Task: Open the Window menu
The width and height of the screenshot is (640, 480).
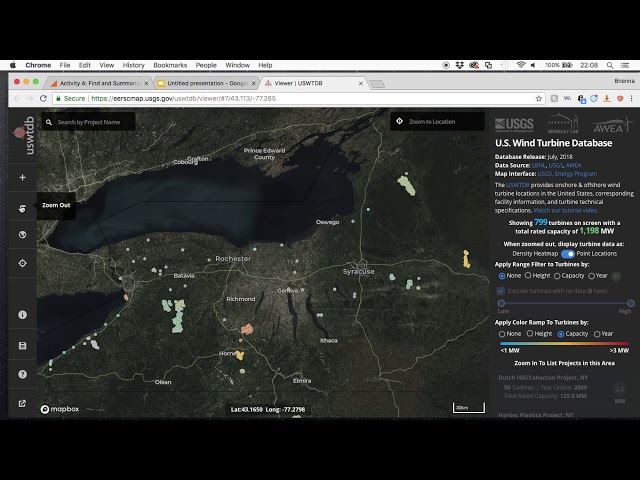Action: click(238, 65)
